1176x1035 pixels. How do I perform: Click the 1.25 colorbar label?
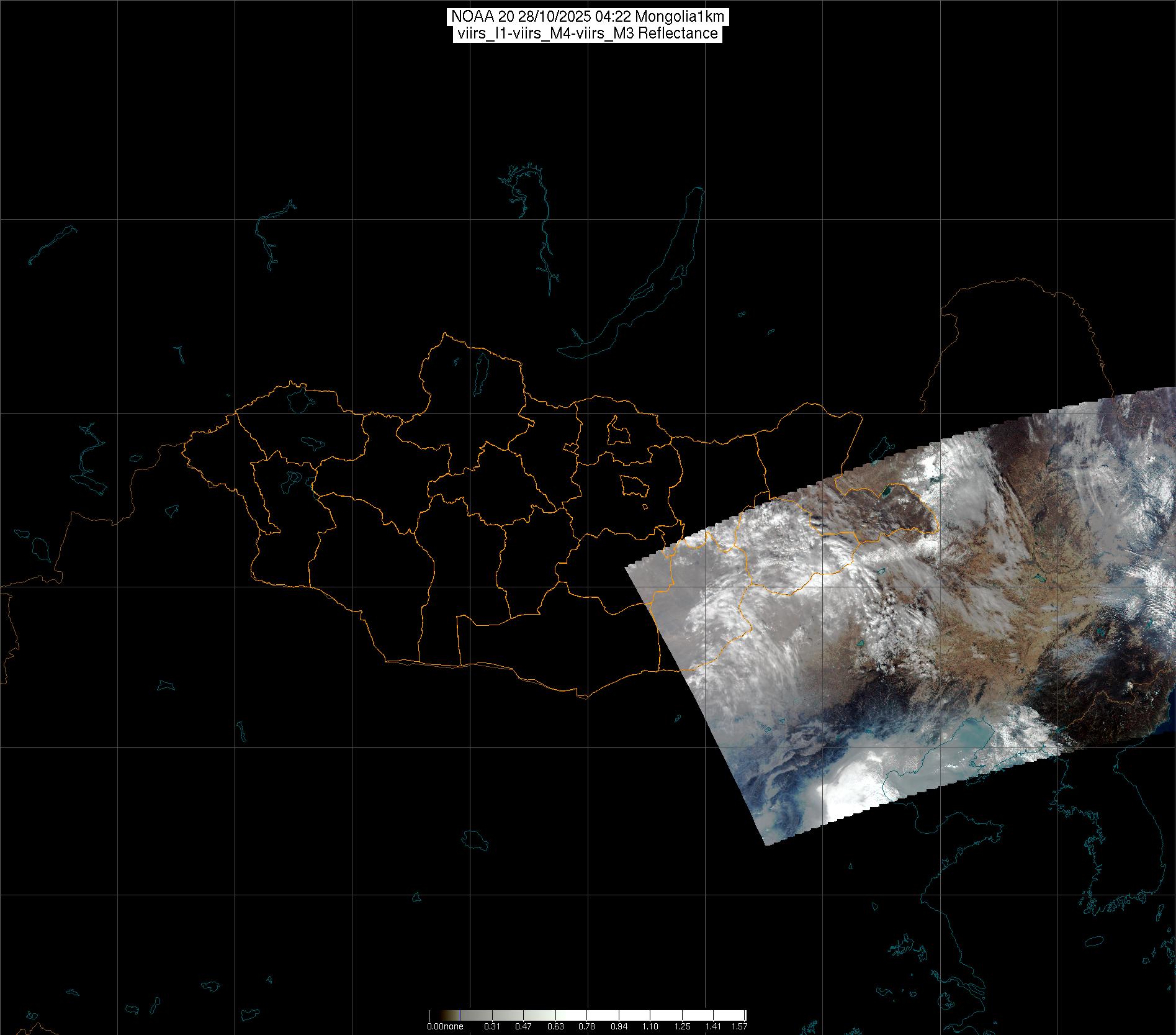[x=682, y=1026]
